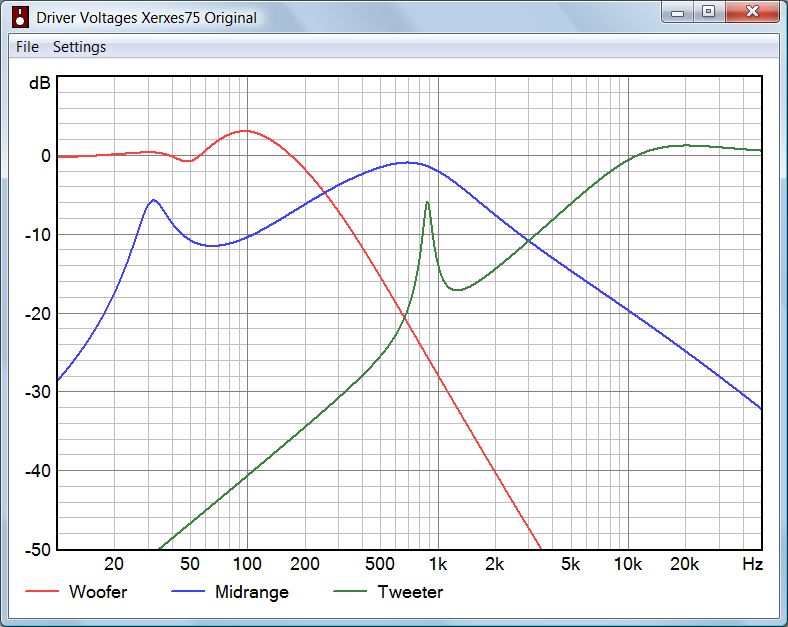Click the blue midrange peak near 30 Hz

click(153, 200)
